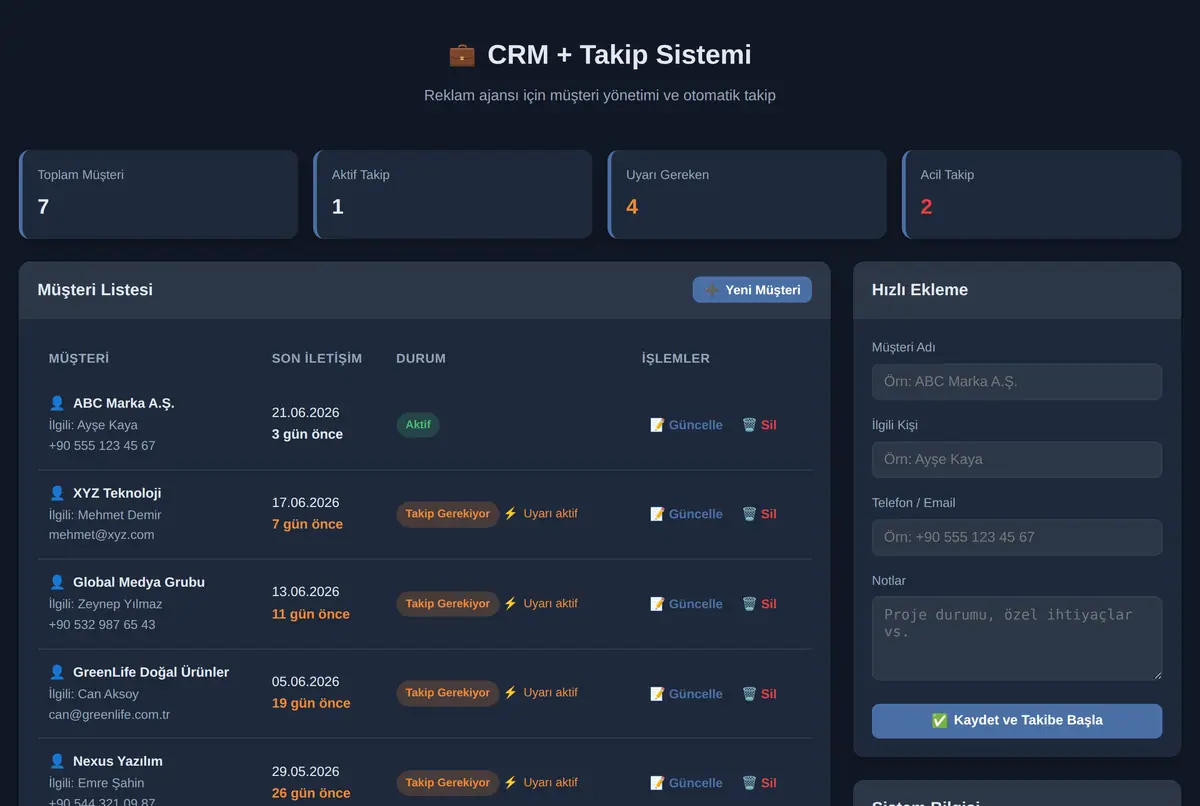Update Global Medya Grubu via Güncelle

click(x=686, y=604)
